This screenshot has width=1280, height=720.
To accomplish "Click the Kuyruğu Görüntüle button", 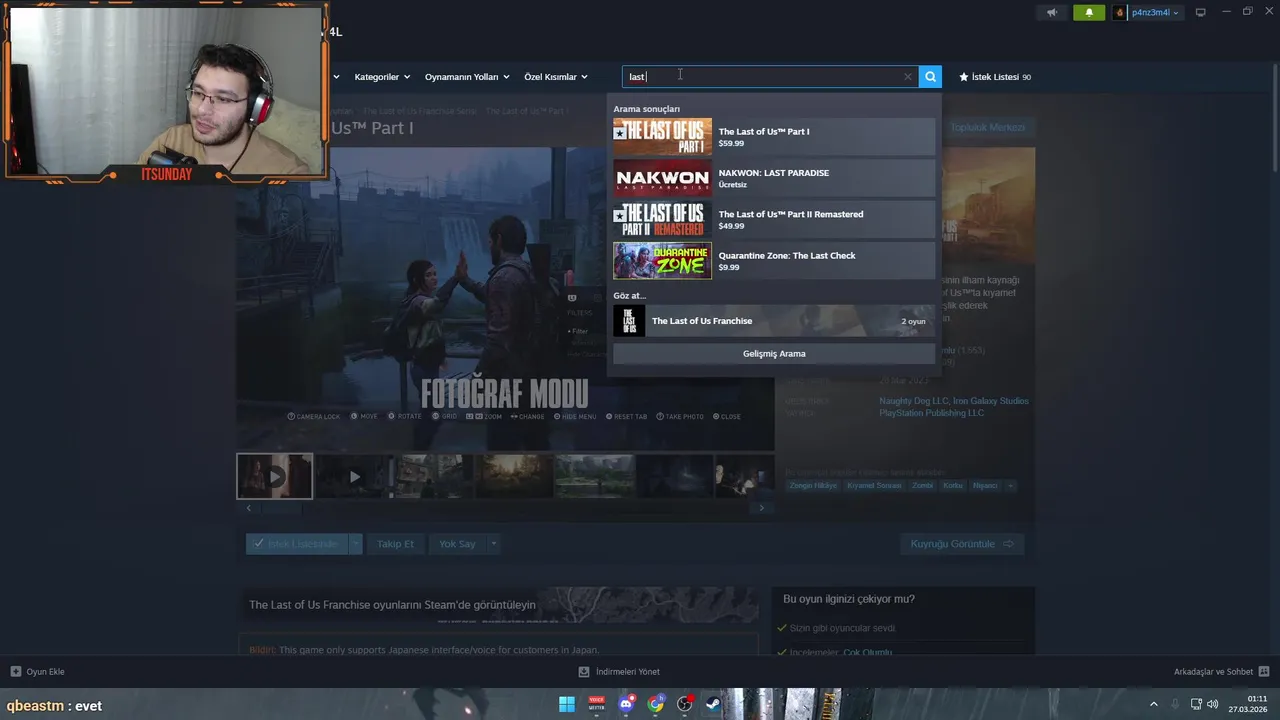I will 961,544.
